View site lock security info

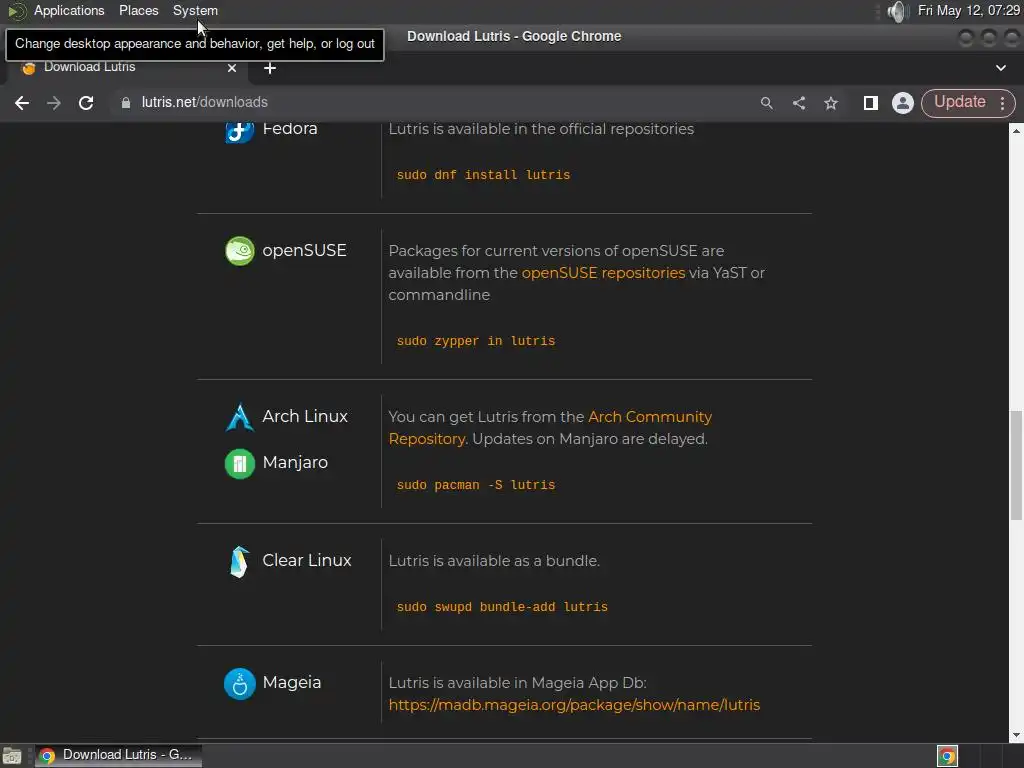(x=126, y=103)
